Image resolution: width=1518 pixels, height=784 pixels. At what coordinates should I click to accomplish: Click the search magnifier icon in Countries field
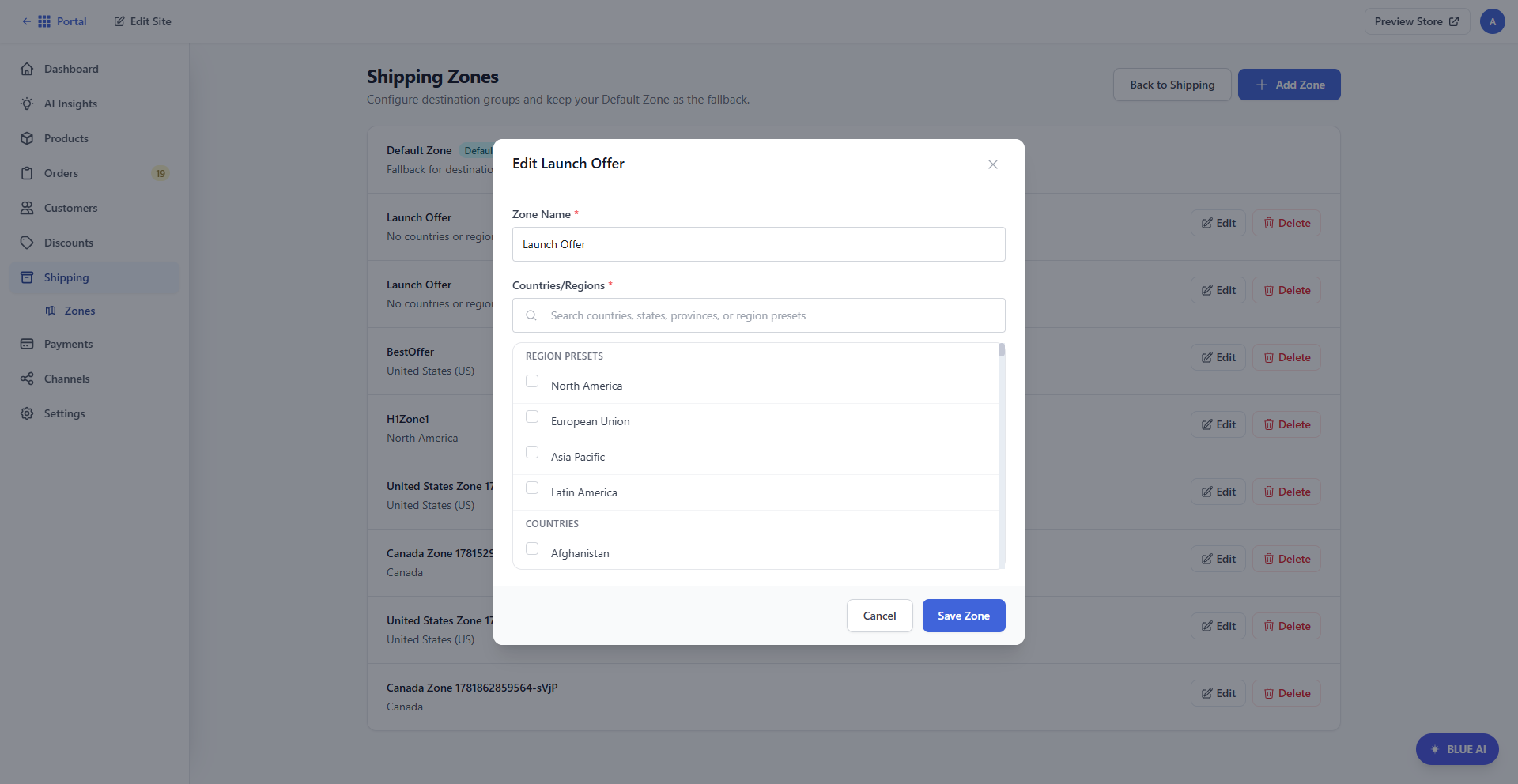pyautogui.click(x=531, y=315)
